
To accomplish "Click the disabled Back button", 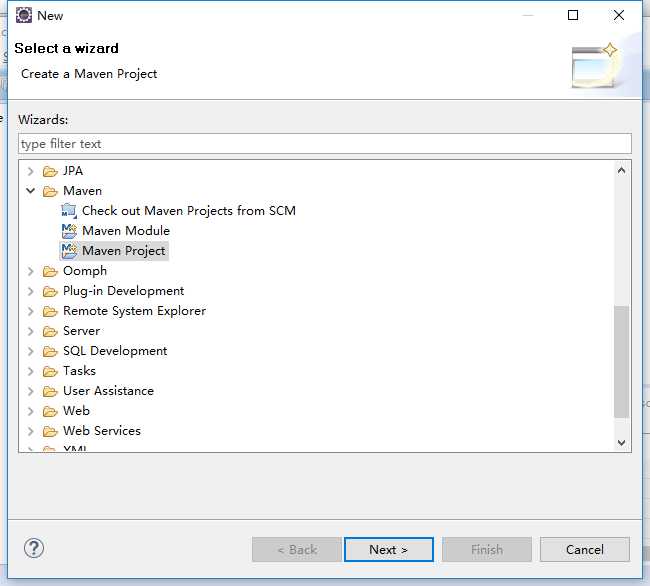I will 296,550.
